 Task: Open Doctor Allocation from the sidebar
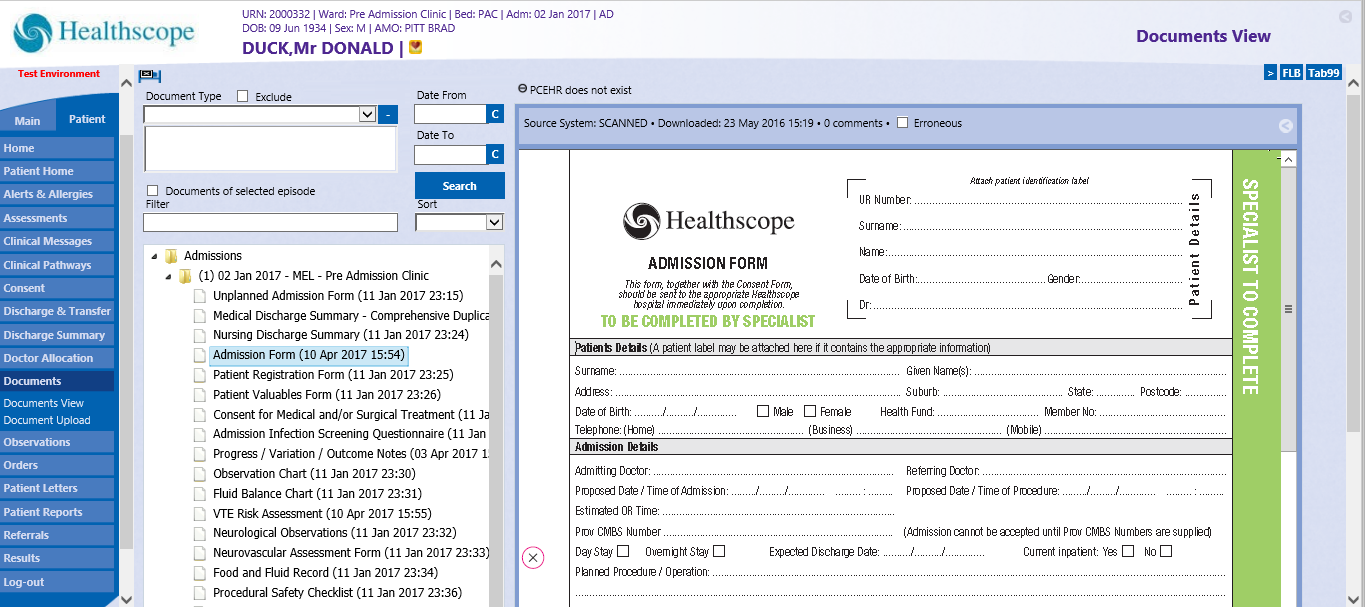pyautogui.click(x=57, y=358)
